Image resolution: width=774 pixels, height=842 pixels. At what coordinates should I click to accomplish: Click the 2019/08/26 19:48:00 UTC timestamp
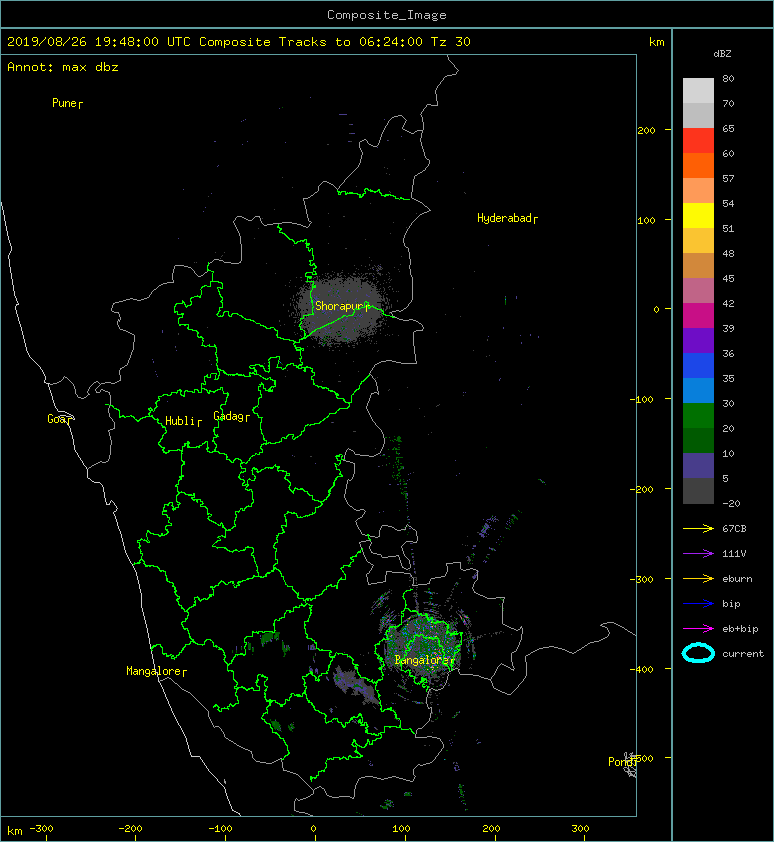click(x=99, y=42)
